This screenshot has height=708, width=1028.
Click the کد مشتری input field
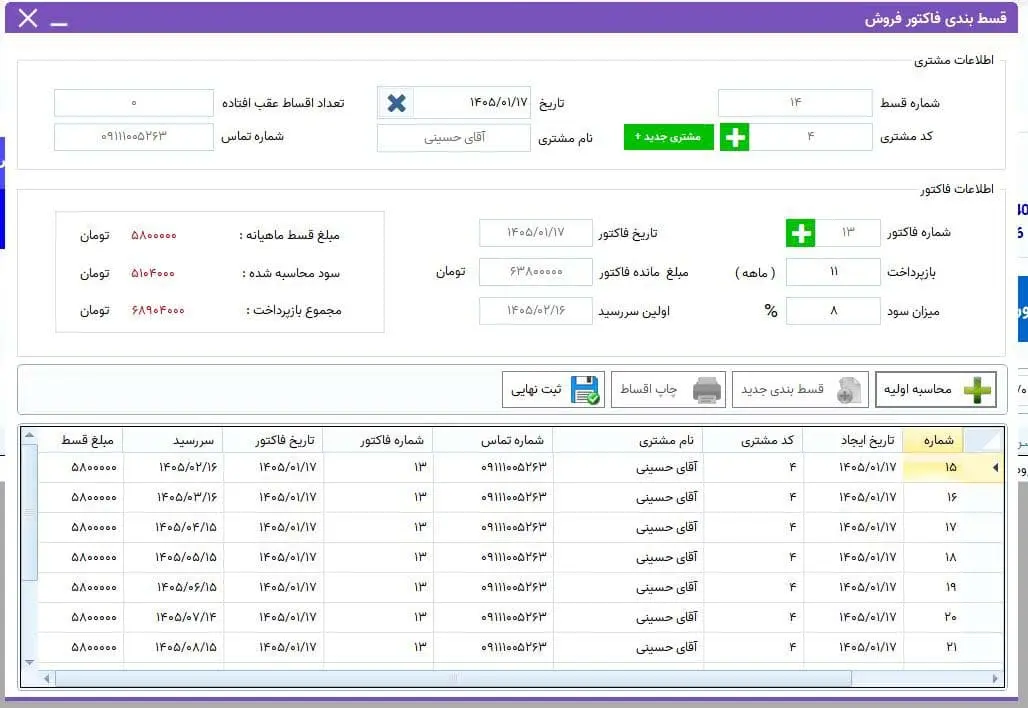tap(810, 136)
